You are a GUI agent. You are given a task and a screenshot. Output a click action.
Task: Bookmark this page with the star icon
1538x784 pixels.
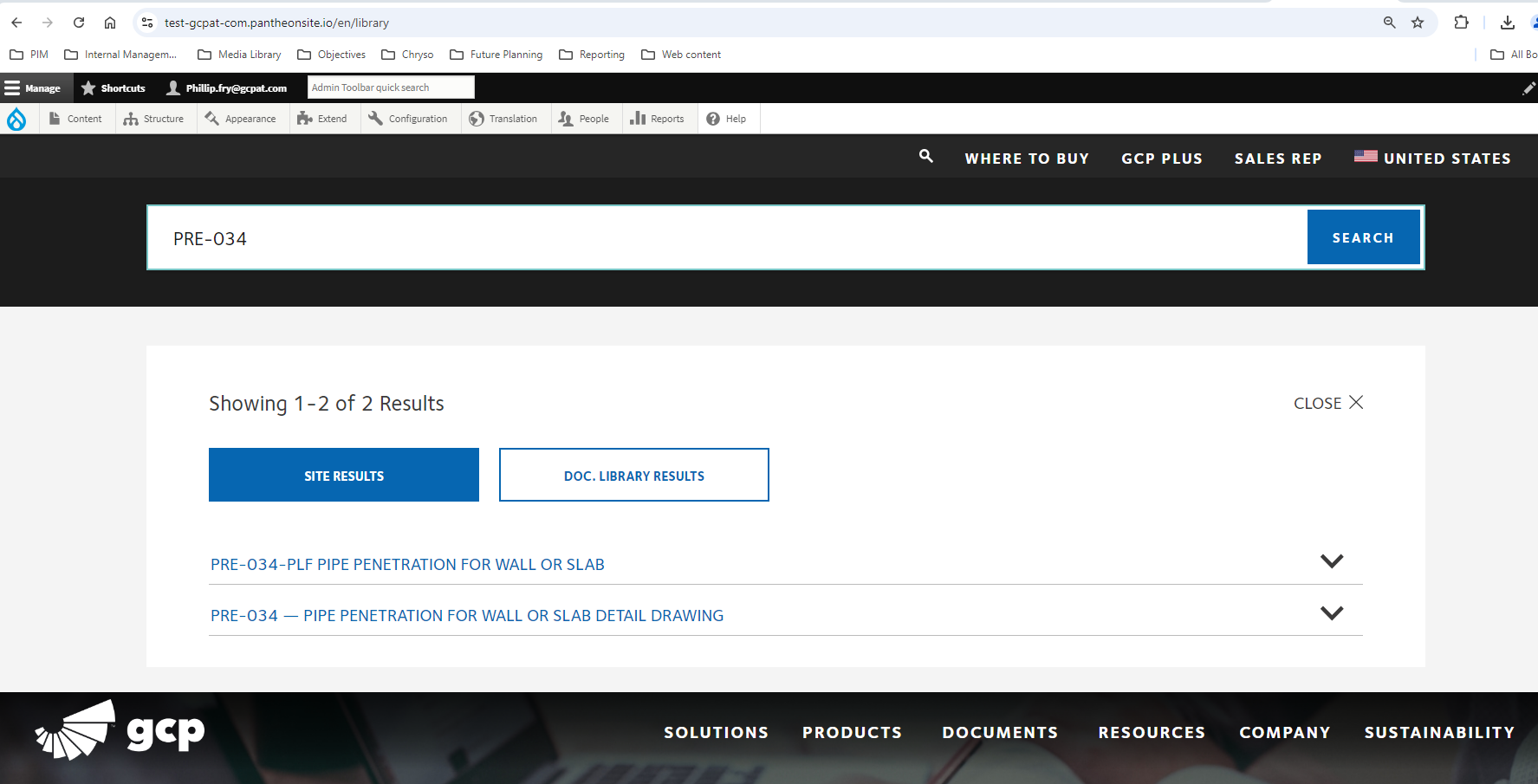(1418, 23)
